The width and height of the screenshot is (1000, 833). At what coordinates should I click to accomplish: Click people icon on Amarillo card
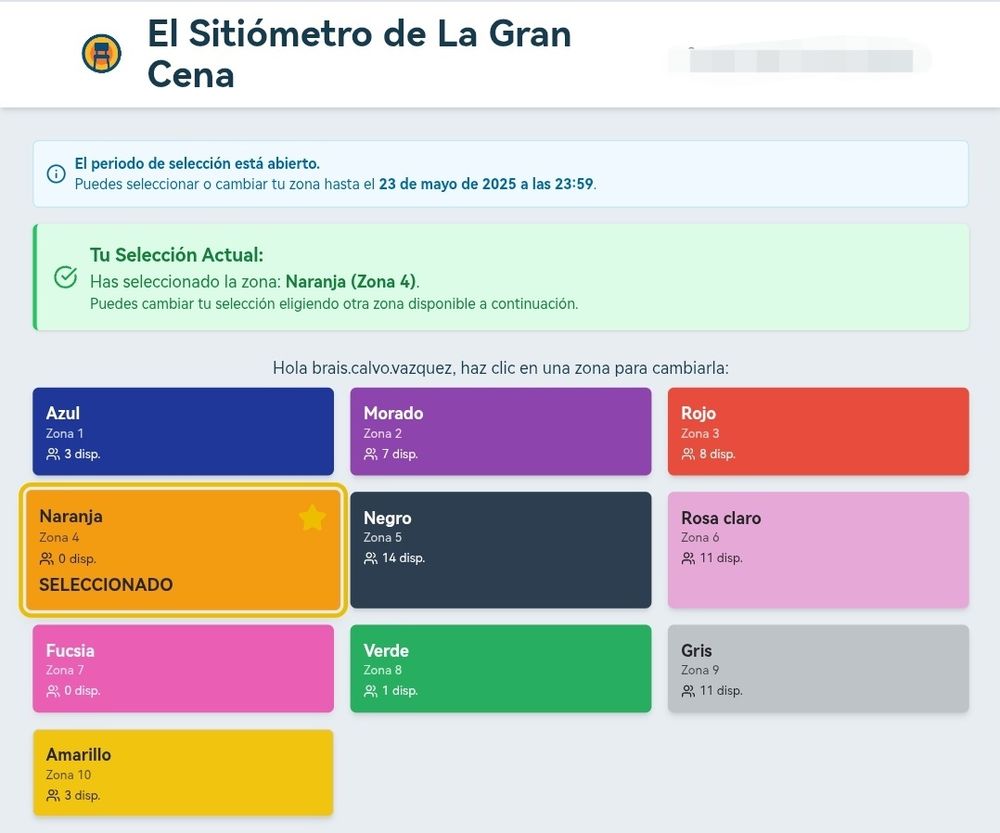pos(53,795)
